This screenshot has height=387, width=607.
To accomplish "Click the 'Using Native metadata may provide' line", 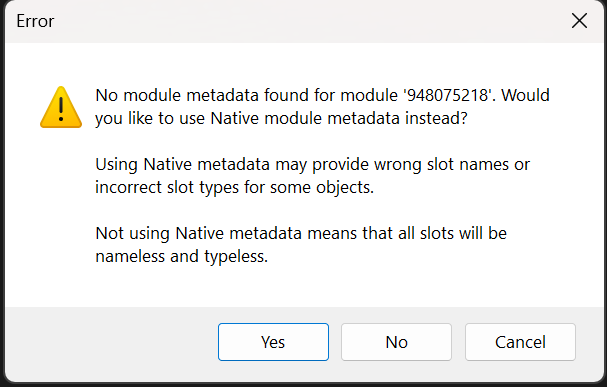I will point(312,164).
